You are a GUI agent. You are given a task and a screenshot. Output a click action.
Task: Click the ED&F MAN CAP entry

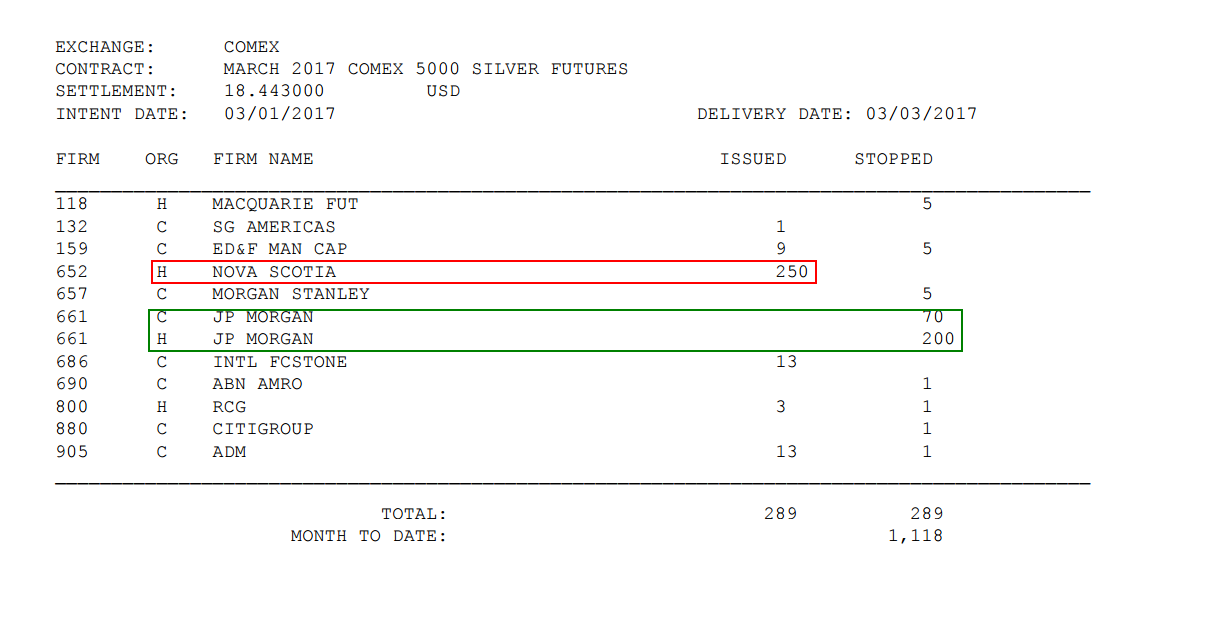pos(280,249)
